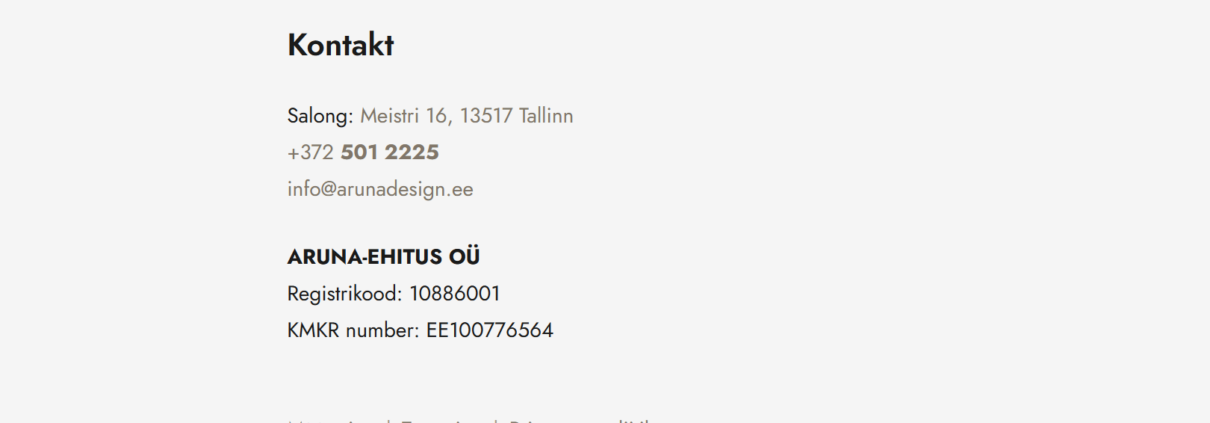Click the info@arunadesign.ee email link
This screenshot has width=1210, height=423.
380,189
